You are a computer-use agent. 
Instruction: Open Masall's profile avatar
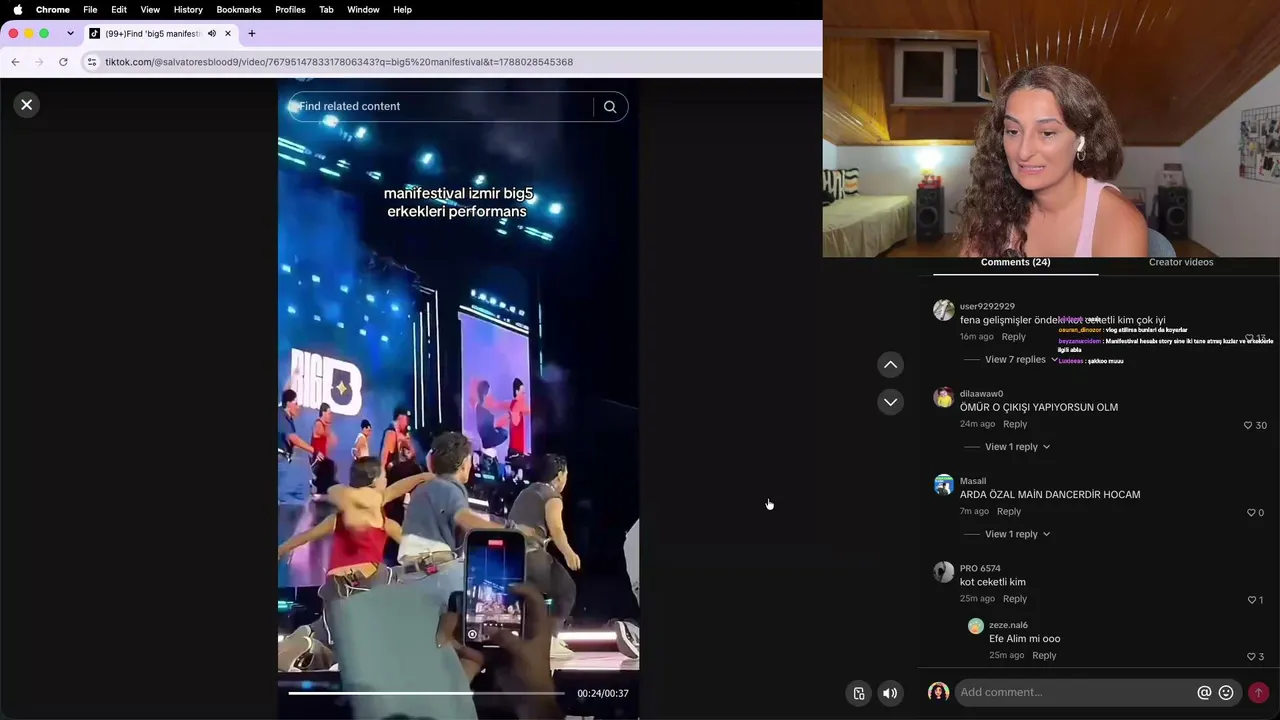pos(944,484)
